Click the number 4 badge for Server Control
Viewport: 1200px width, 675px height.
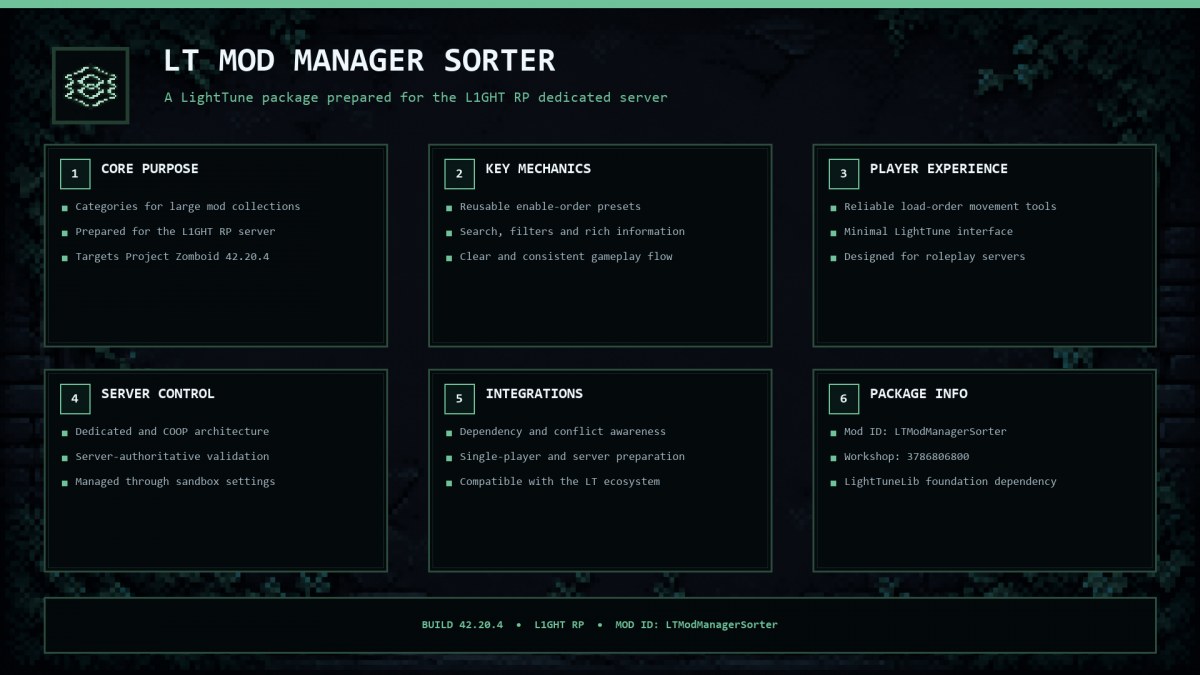click(75, 399)
